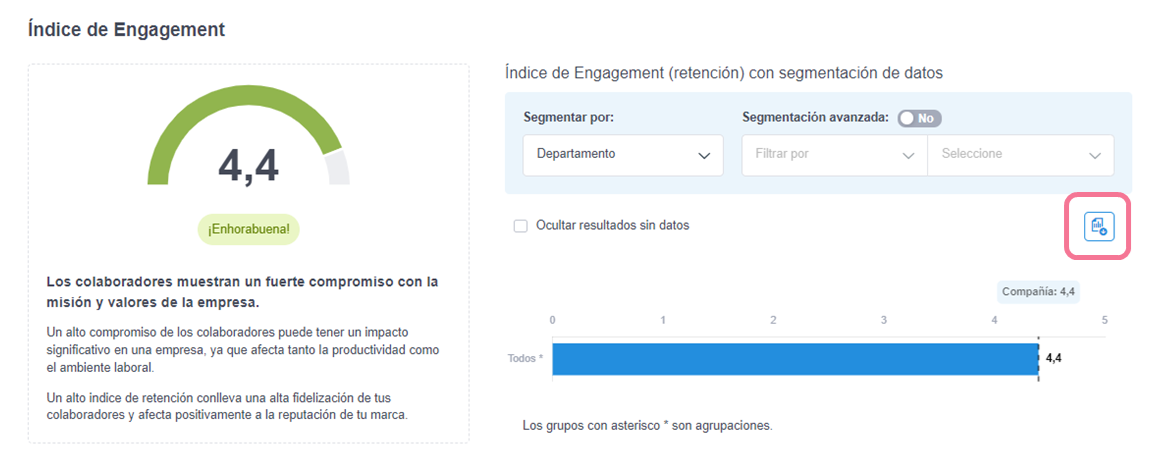Viewport: 1161px width, 450px height.
Task: Check the Ocultar resultados sin datos checkbox
Action: click(520, 226)
